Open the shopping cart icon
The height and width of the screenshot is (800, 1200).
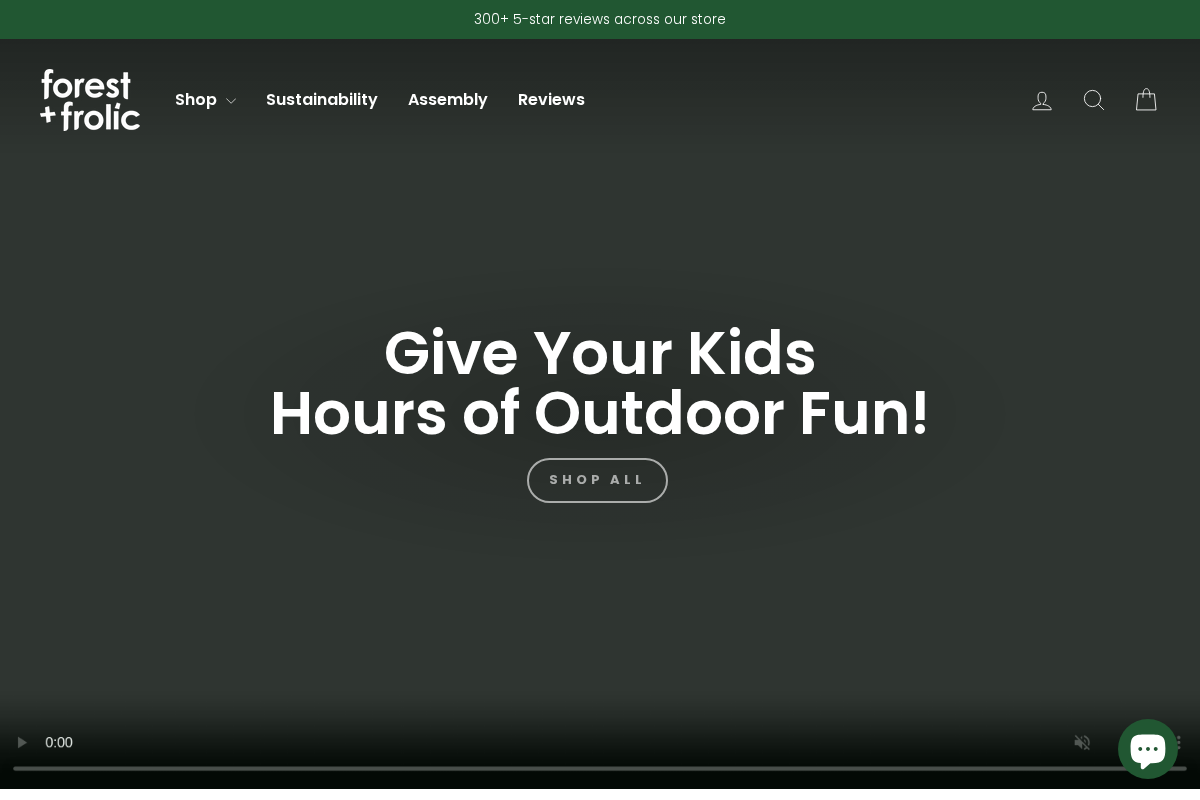(1146, 100)
